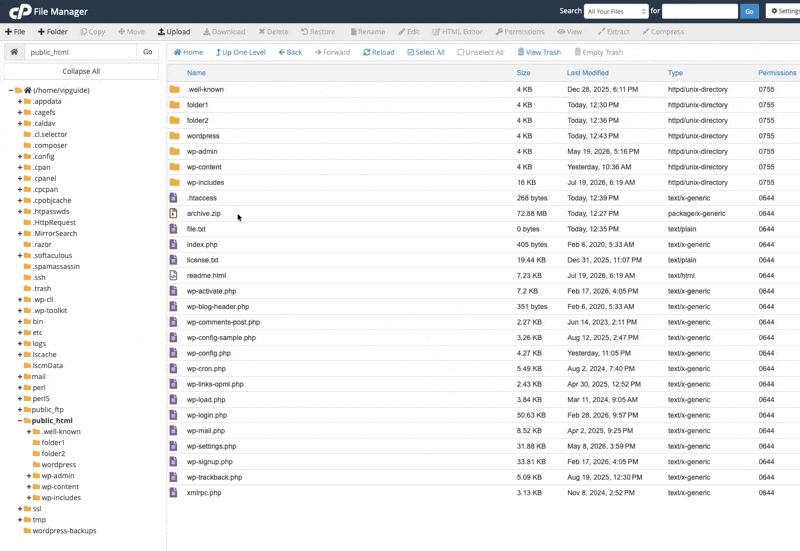Click the file.txt file icon
The width and height of the screenshot is (800, 551).
(173, 229)
